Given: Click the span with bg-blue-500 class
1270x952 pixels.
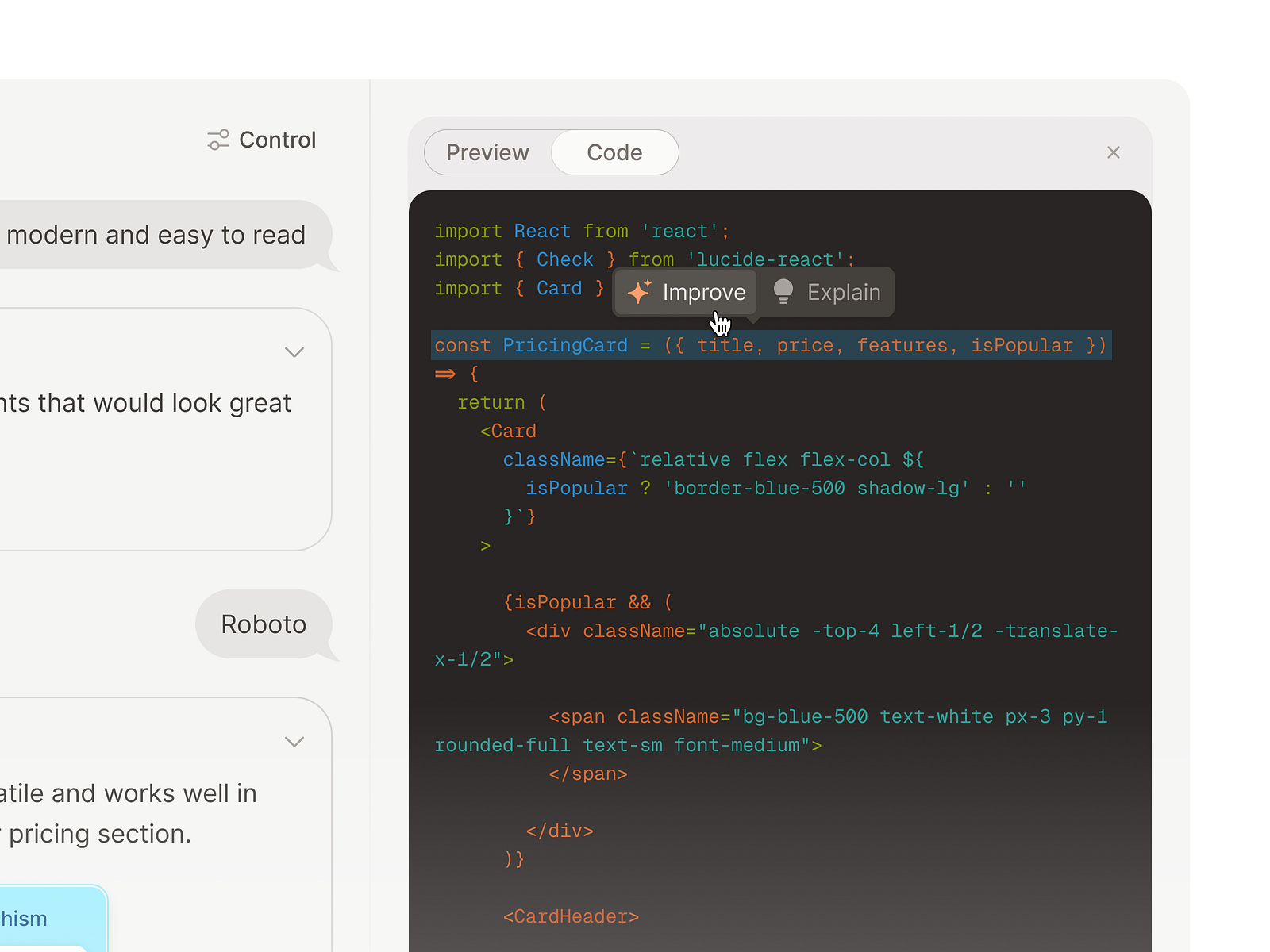Looking at the screenshot, I should [x=825, y=716].
